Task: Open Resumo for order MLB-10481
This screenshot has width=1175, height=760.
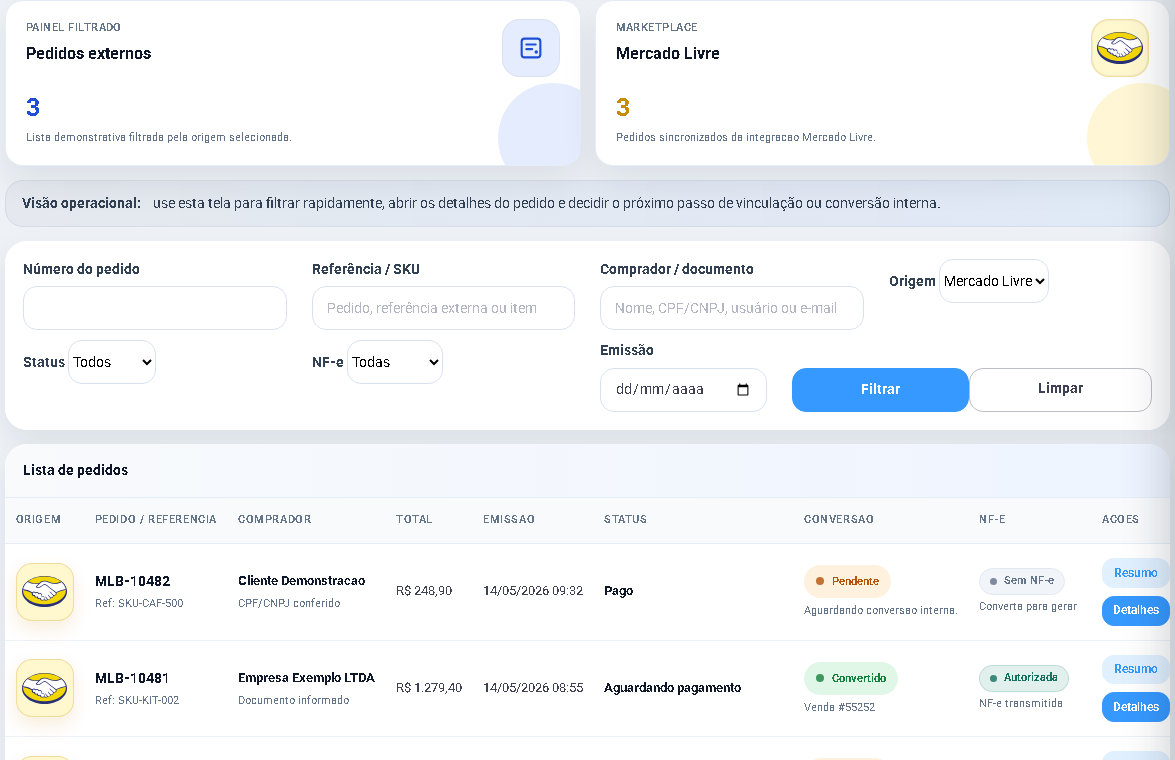Action: tap(1135, 669)
